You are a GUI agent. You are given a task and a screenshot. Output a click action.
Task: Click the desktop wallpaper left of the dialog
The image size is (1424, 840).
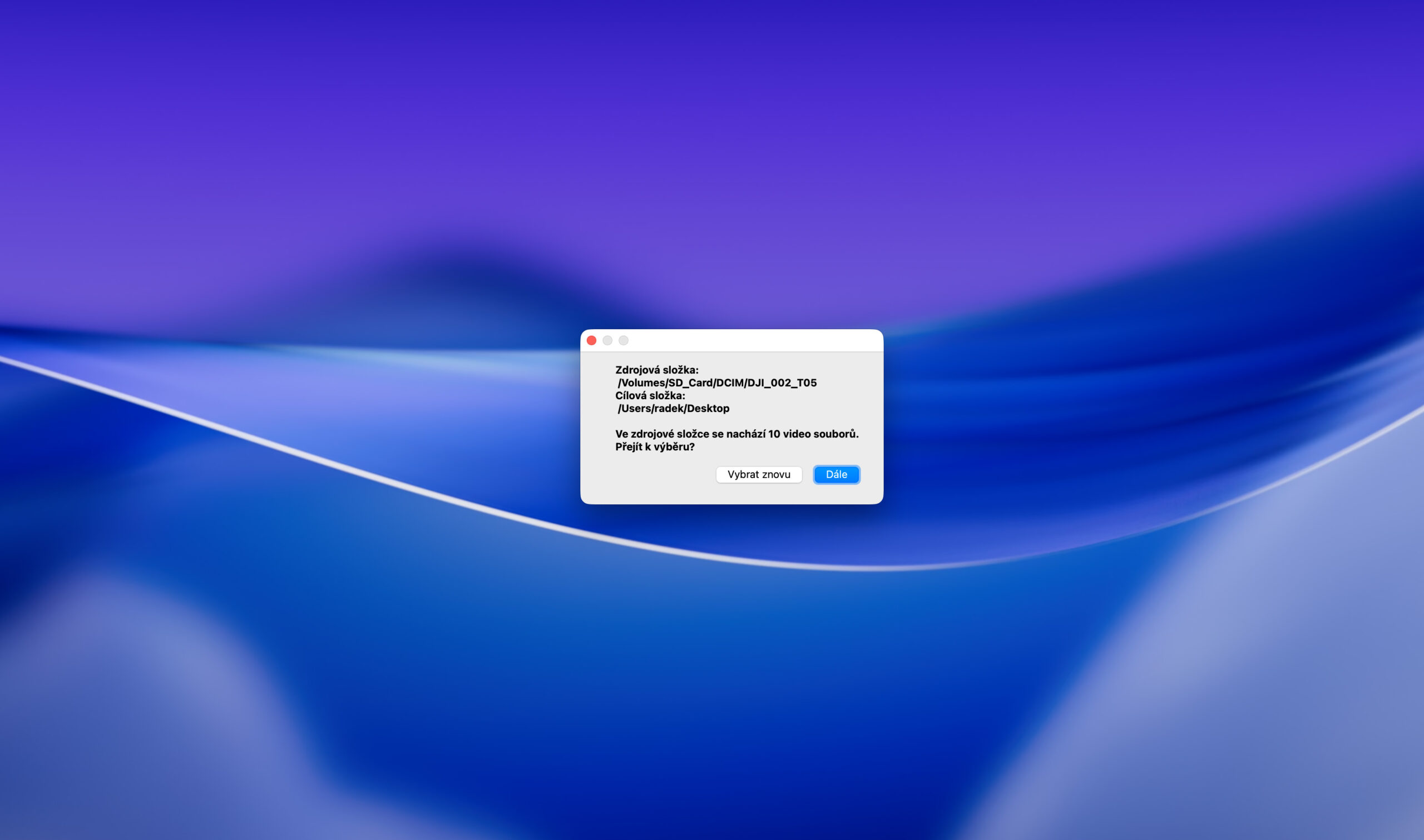click(283, 419)
